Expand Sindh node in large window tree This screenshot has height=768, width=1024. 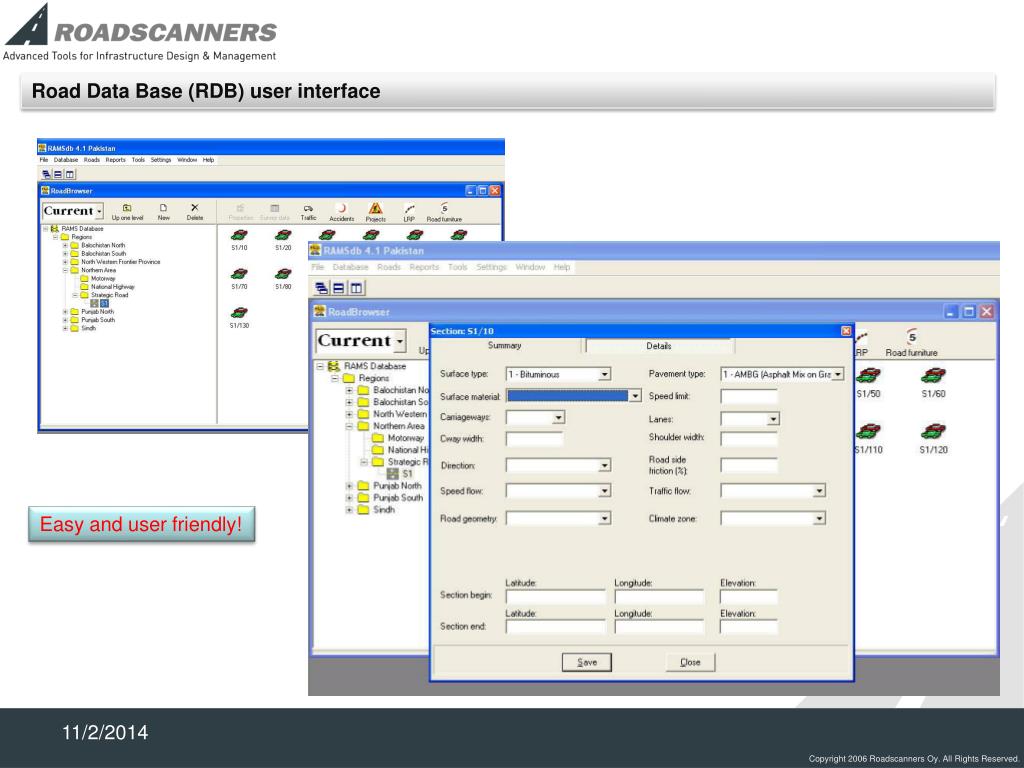pyautogui.click(x=349, y=510)
